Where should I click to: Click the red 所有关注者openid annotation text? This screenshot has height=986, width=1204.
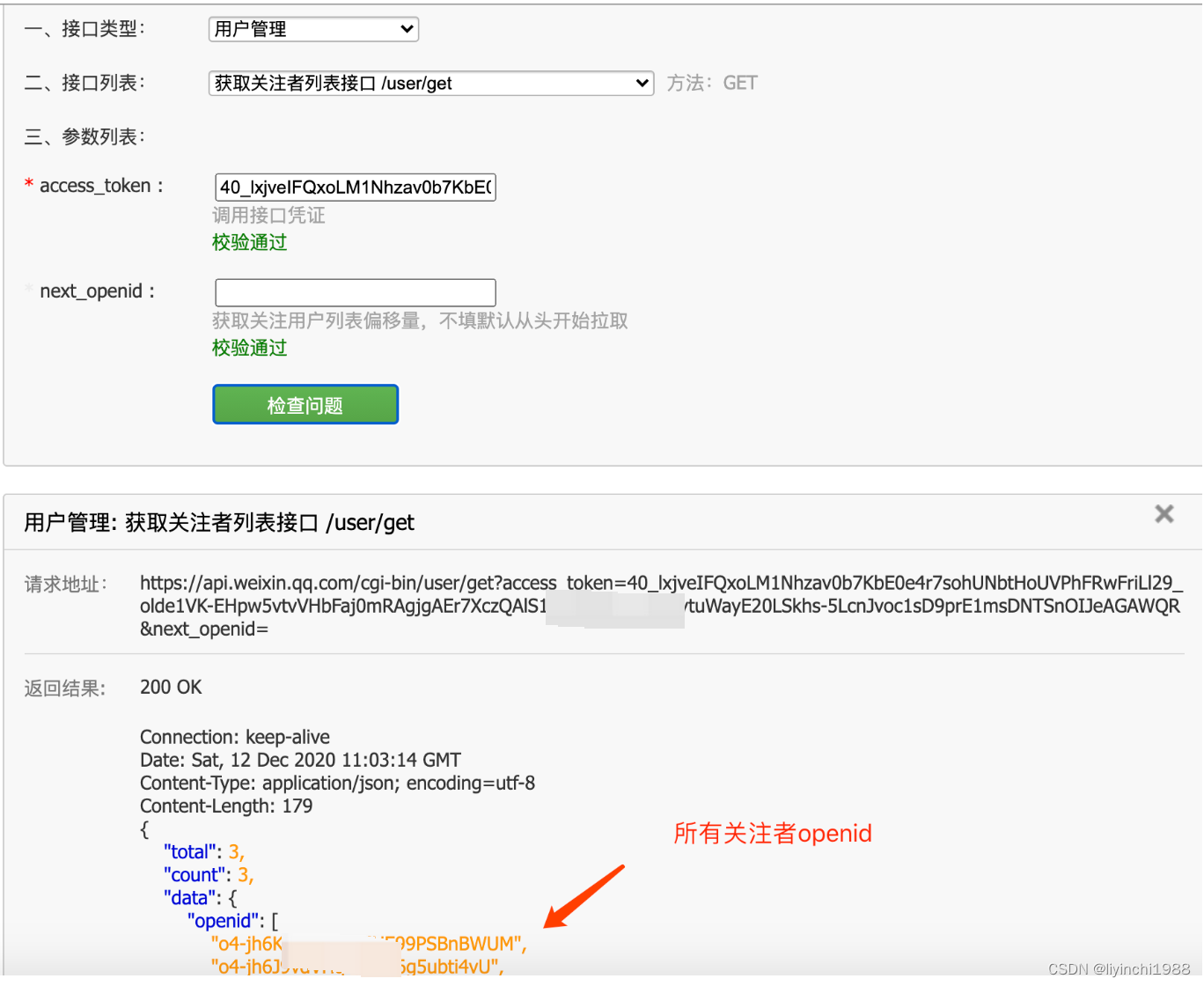point(772,833)
